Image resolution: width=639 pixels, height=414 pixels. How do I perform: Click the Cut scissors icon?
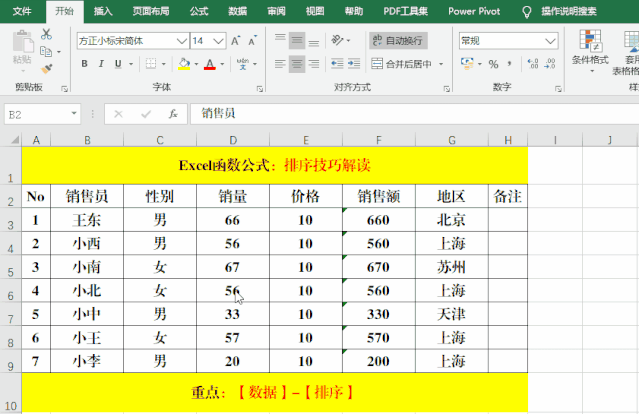point(46,35)
